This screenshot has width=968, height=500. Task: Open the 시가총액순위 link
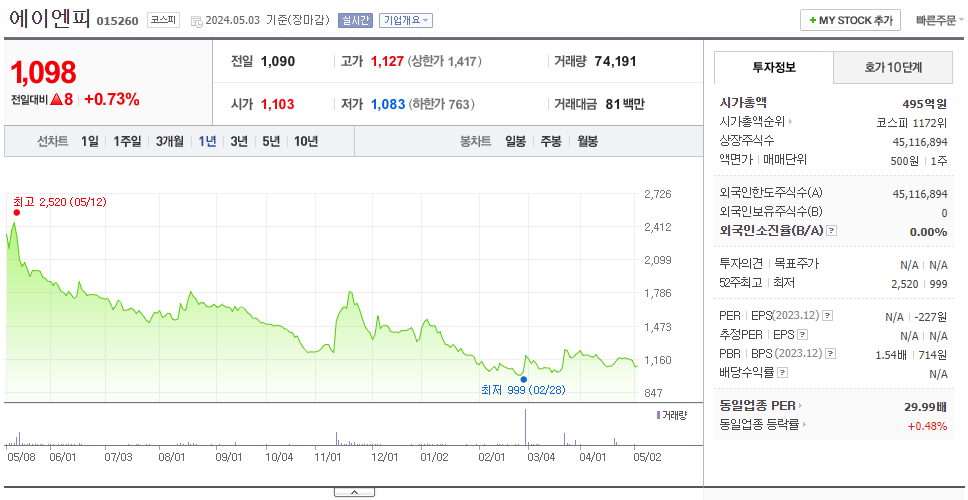coord(753,122)
